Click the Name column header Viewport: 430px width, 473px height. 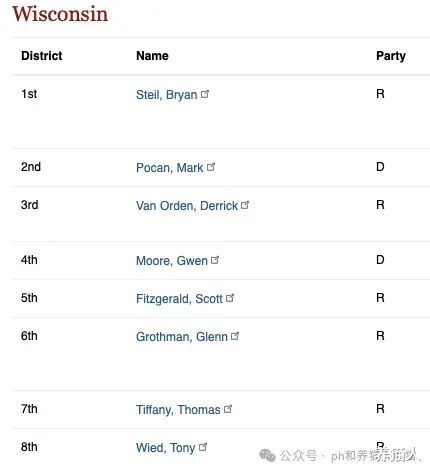152,56
